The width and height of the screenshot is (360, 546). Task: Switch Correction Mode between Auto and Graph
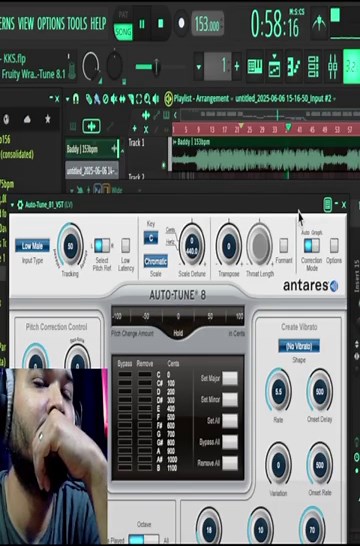click(311, 245)
